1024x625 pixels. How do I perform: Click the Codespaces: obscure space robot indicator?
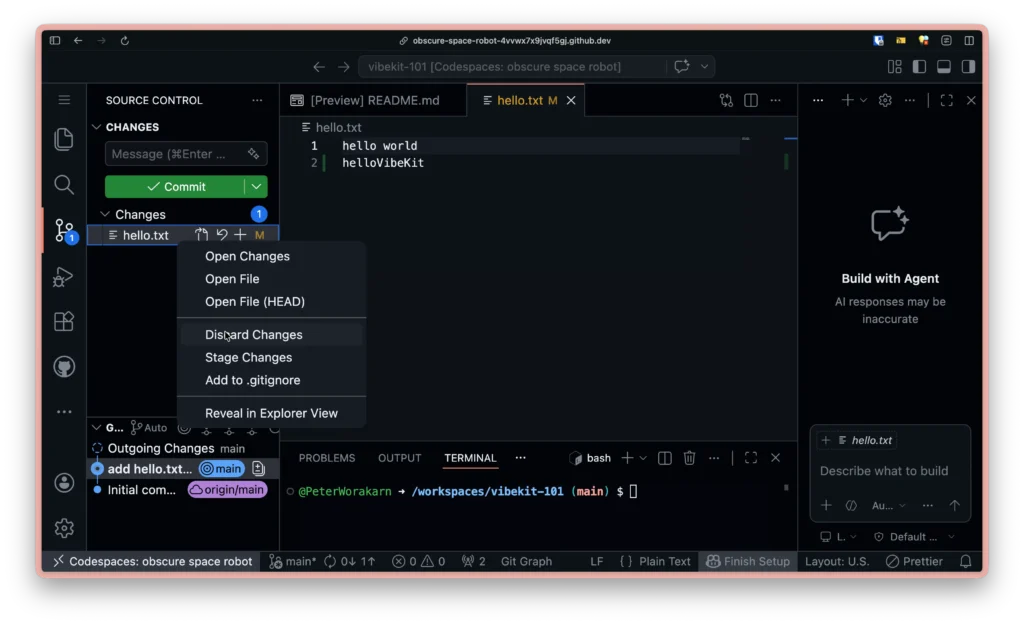[x=152, y=562]
